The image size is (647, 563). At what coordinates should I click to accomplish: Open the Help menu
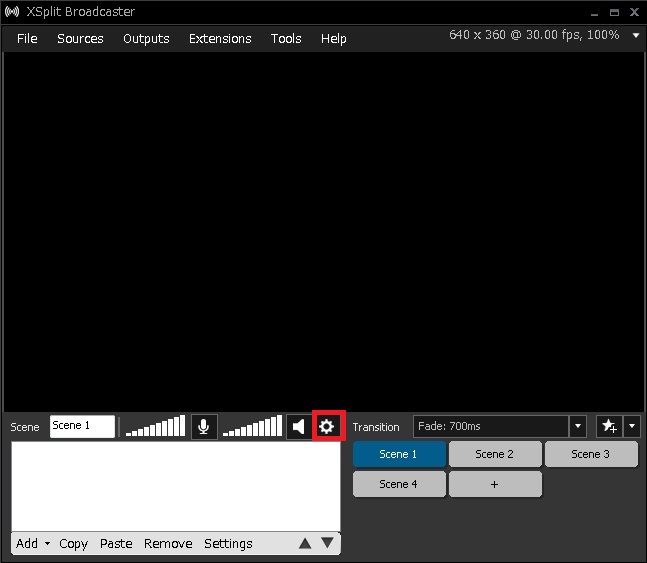[x=334, y=38]
